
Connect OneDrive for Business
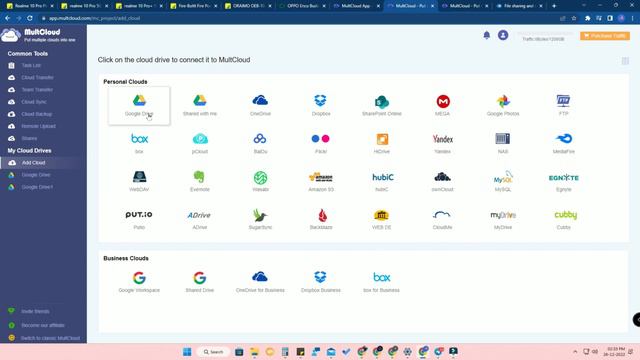pyautogui.click(x=260, y=282)
